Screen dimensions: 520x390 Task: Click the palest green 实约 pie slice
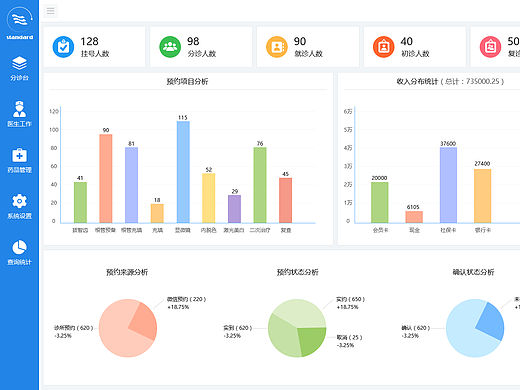[x=300, y=312]
